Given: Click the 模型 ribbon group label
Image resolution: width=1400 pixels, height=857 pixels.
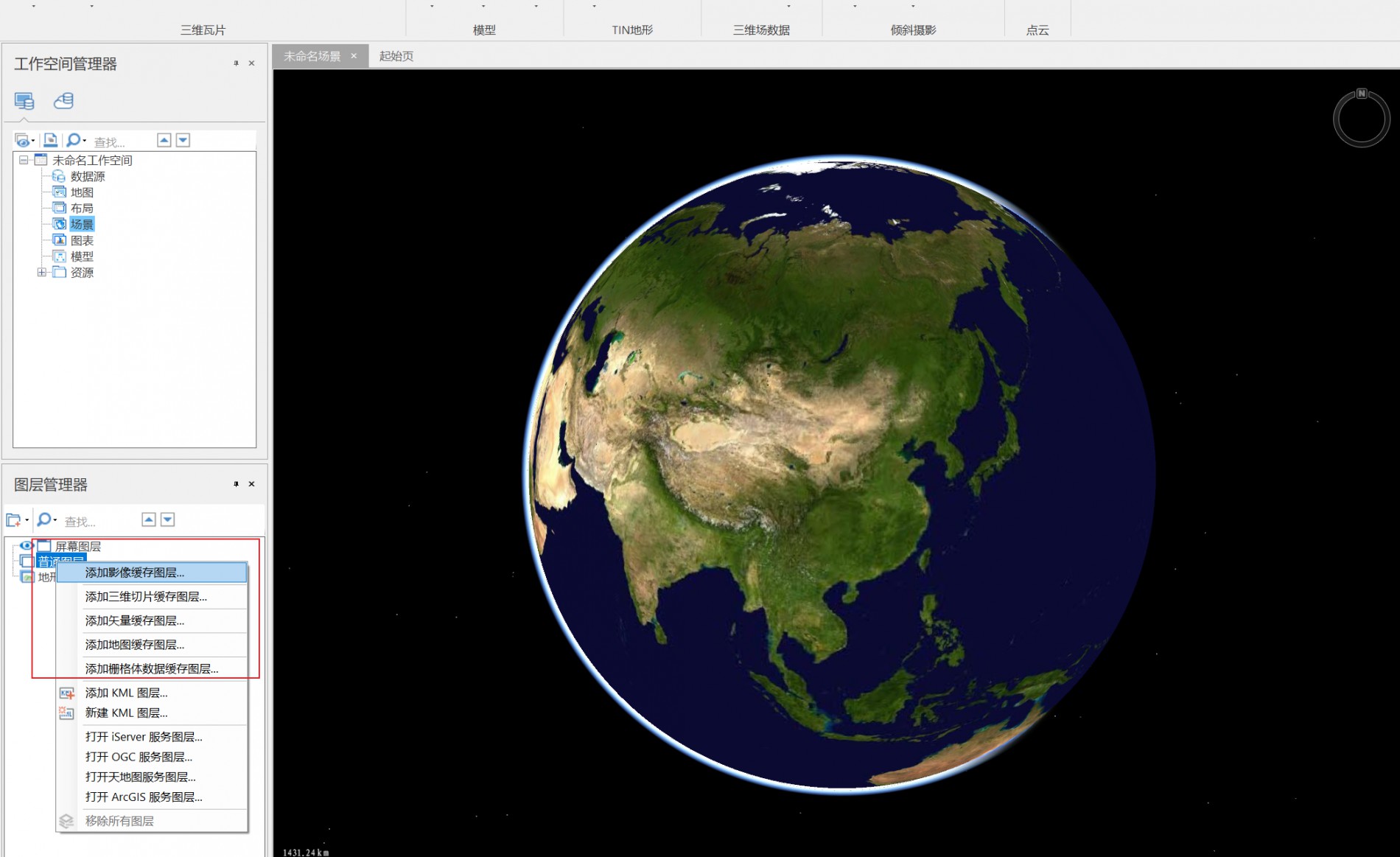Looking at the screenshot, I should pos(484,30).
